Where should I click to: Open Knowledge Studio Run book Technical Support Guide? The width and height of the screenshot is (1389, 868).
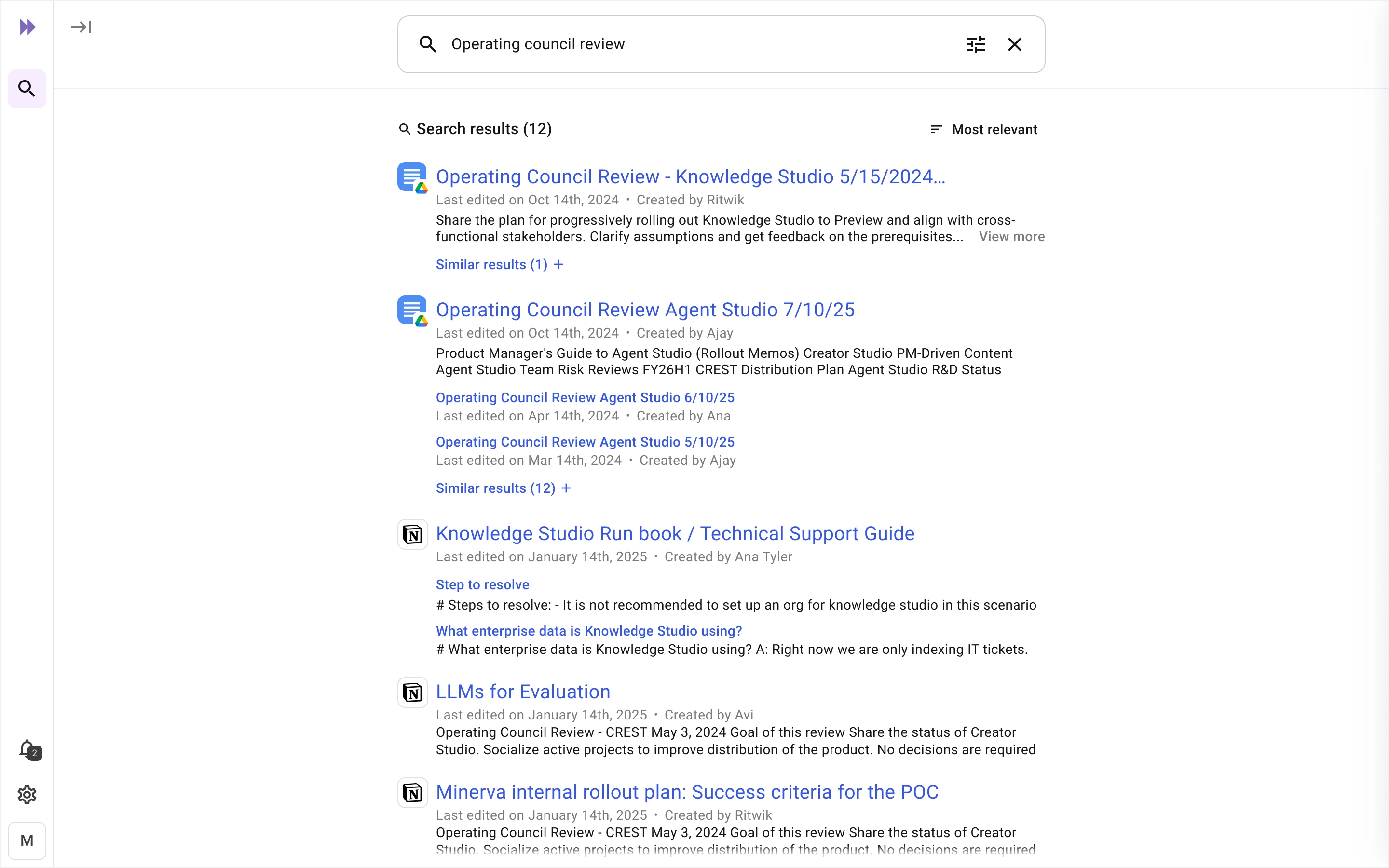point(675,533)
